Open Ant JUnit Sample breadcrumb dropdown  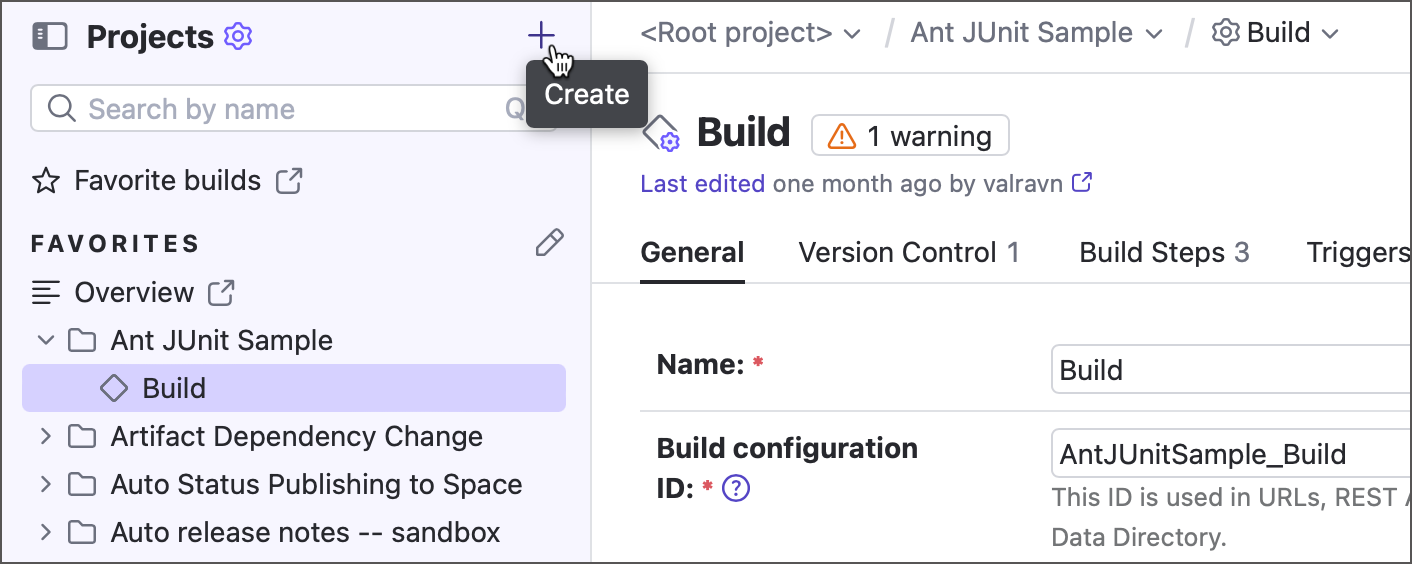(x=1153, y=34)
